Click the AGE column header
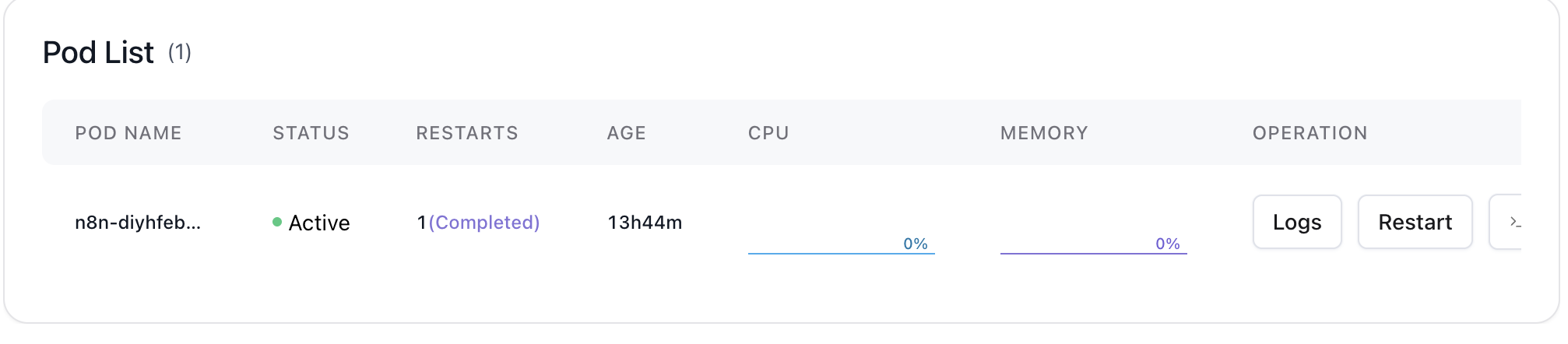The height and width of the screenshot is (344, 1568). (627, 133)
